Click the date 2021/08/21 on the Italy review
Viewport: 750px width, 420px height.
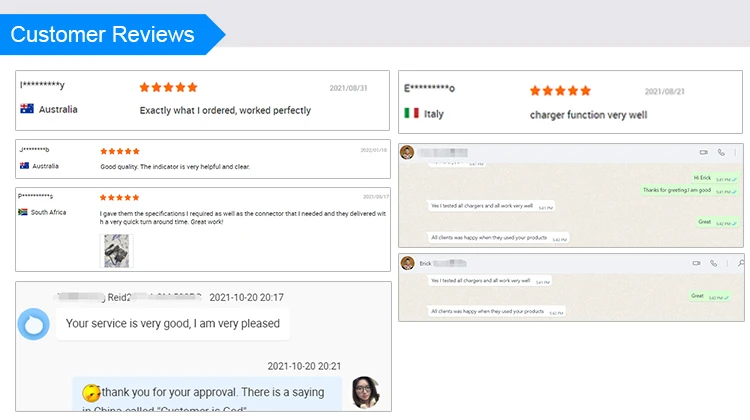664,91
